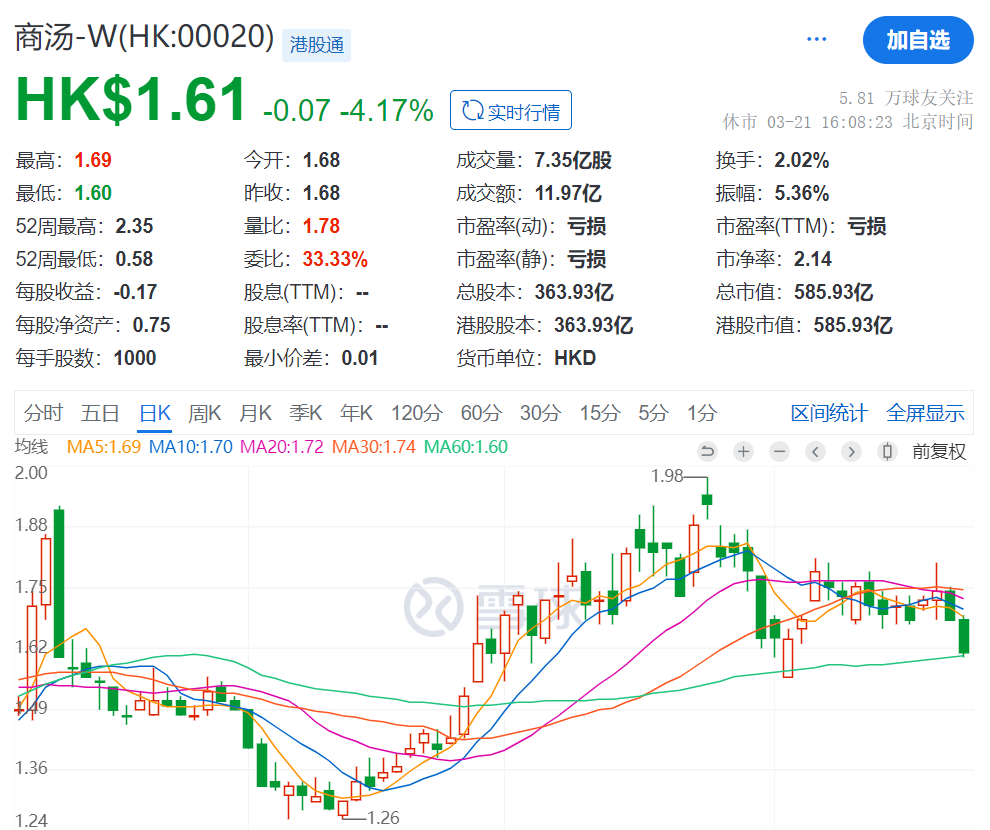Click the 换手 value 2.02%
990x830 pixels.
coord(802,160)
